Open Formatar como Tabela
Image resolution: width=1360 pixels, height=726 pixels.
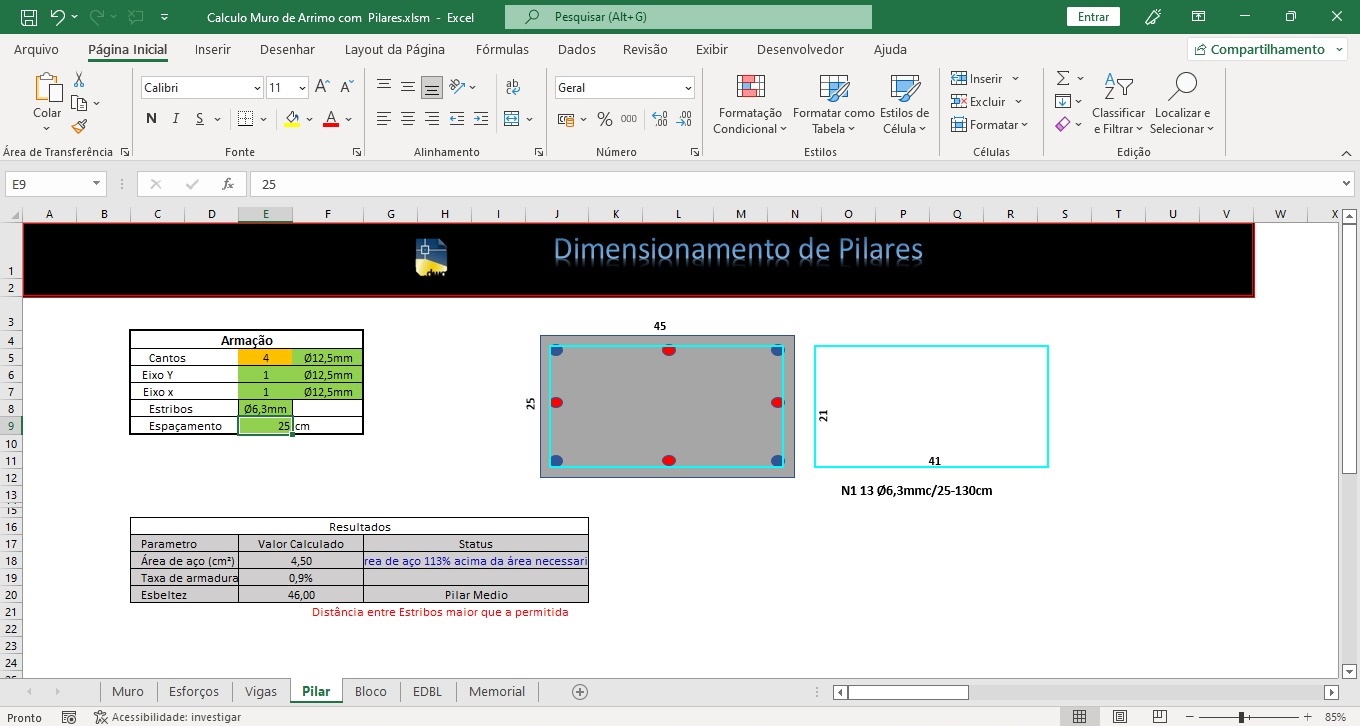pos(833,104)
